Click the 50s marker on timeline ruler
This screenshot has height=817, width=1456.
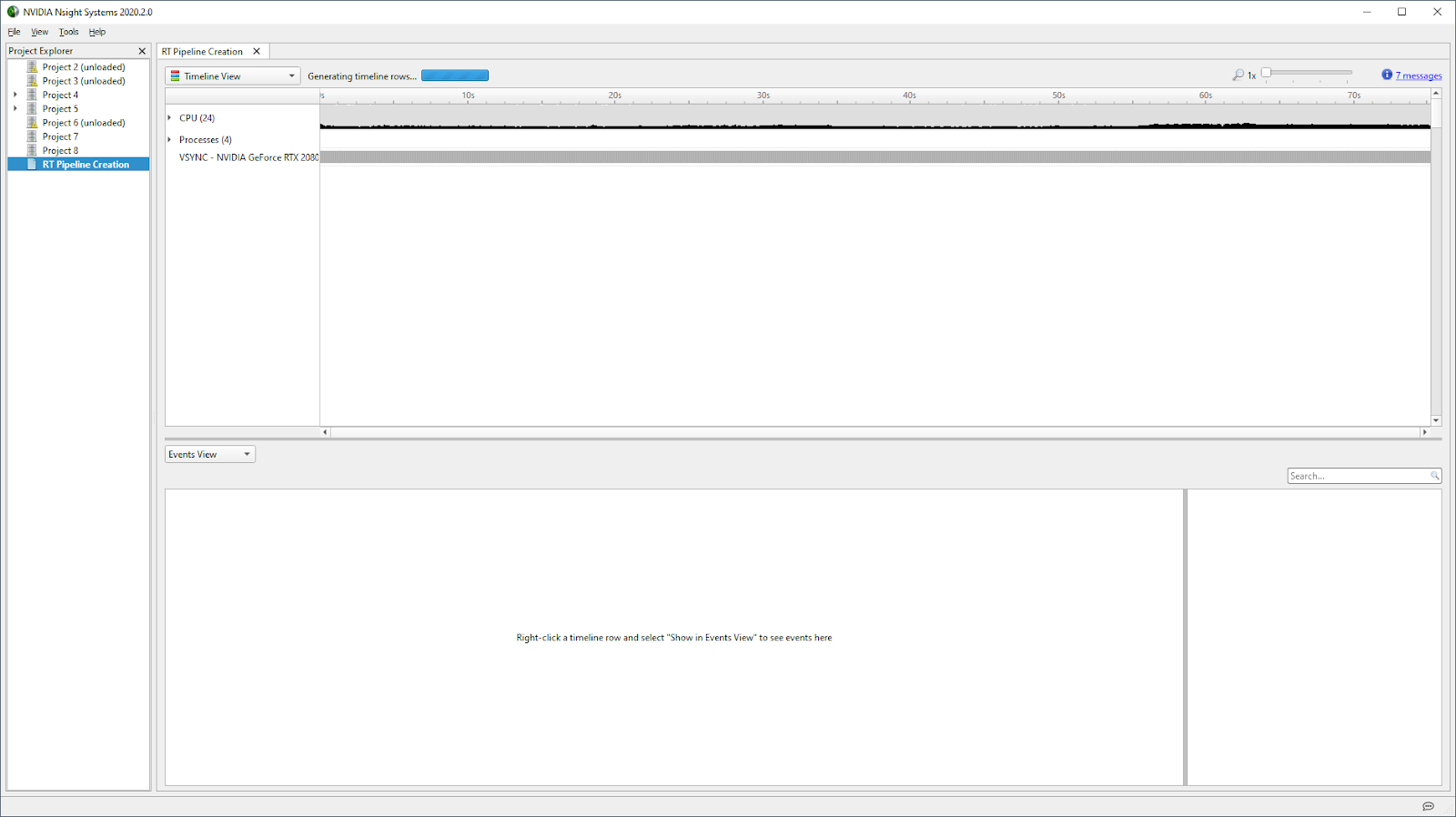coord(1058,95)
